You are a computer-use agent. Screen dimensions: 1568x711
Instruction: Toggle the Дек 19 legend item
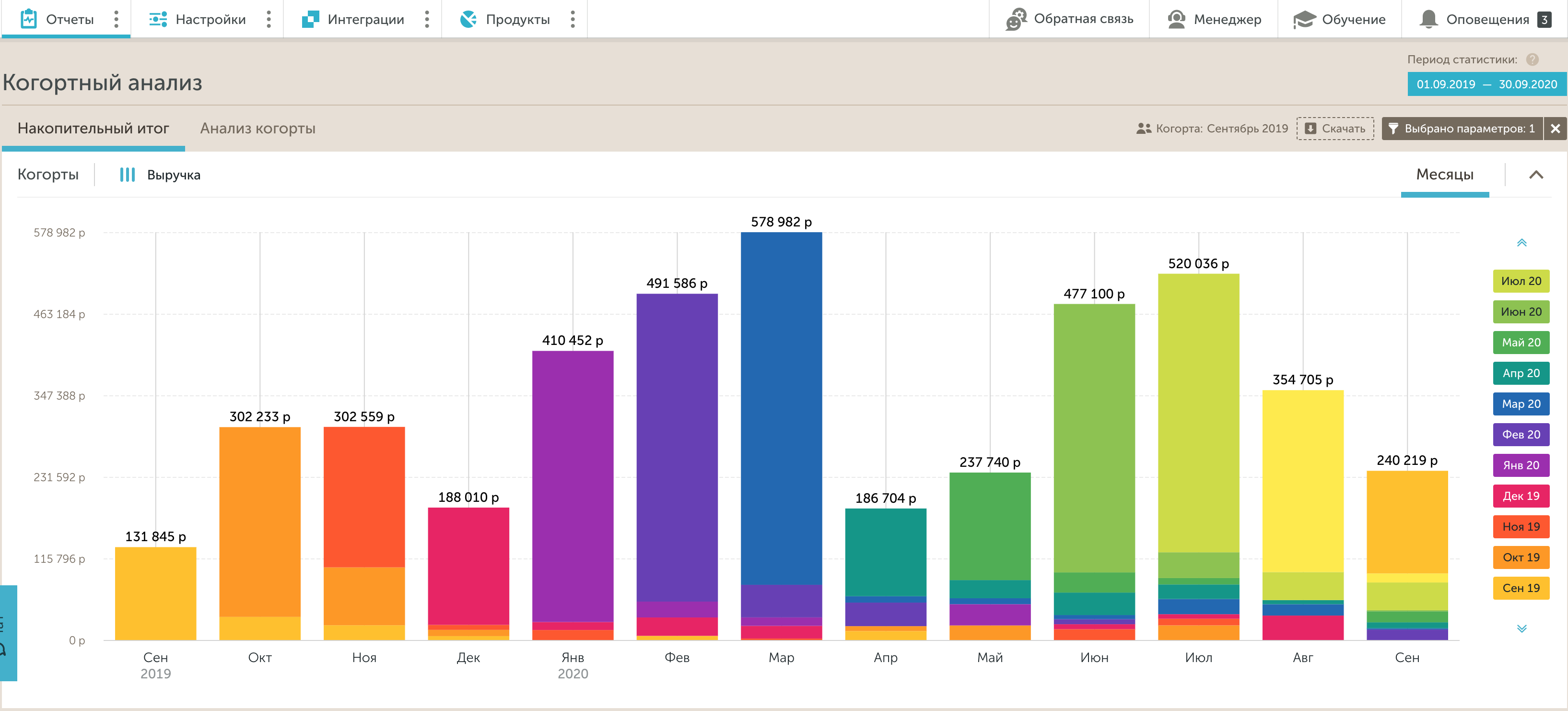1521,496
